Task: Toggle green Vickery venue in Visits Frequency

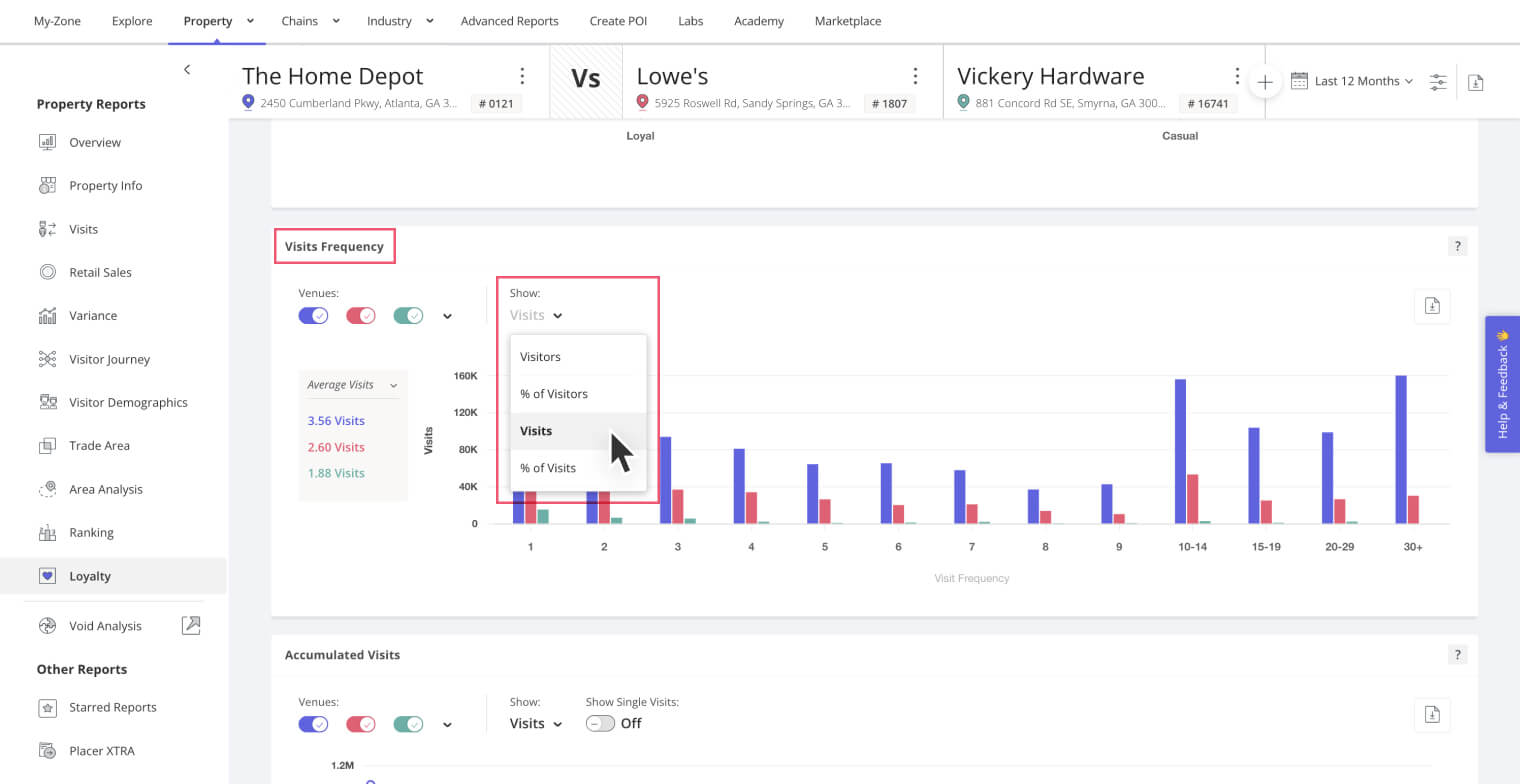Action: [x=409, y=316]
